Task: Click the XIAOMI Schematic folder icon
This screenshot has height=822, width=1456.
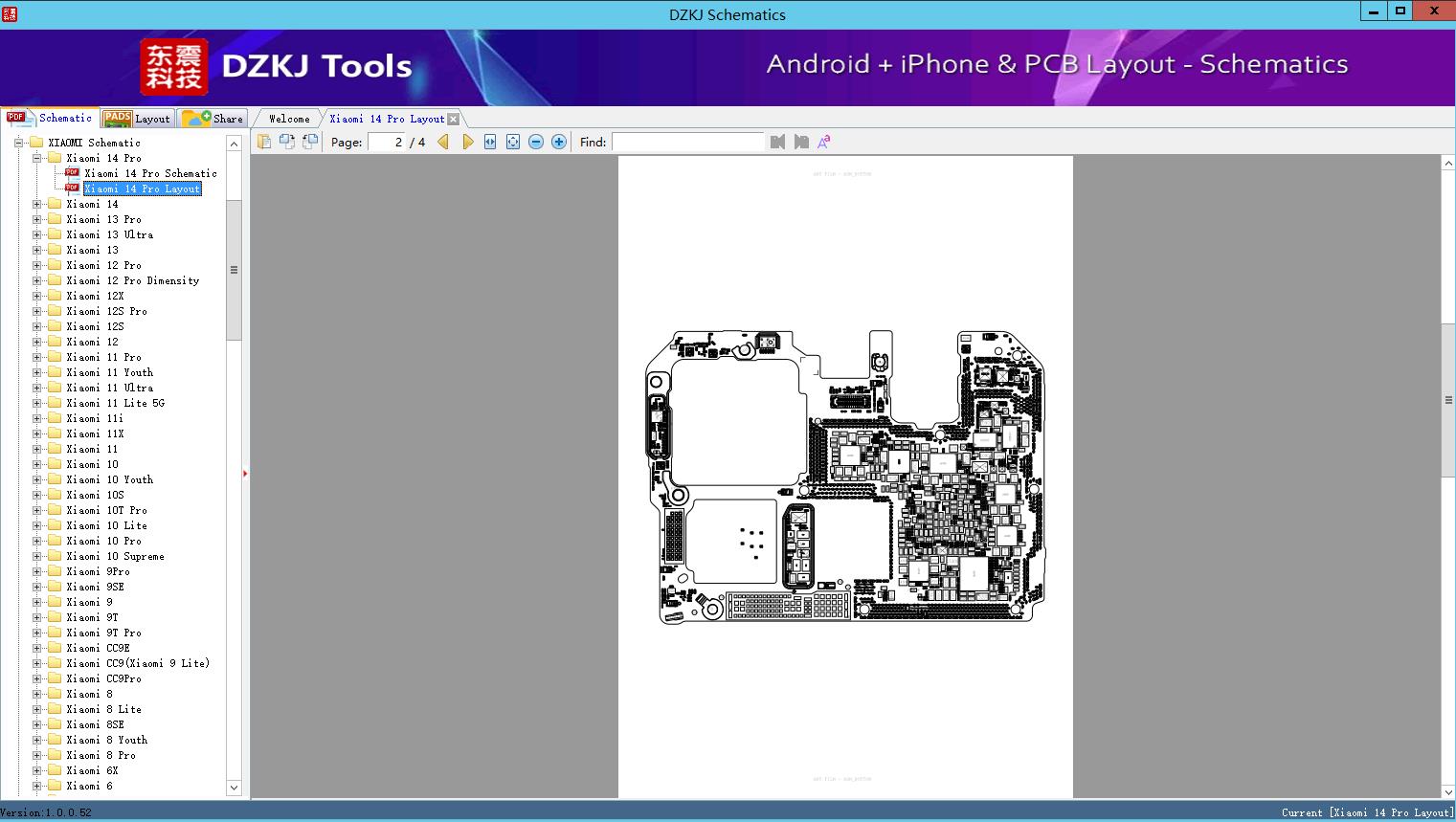Action: (36, 143)
